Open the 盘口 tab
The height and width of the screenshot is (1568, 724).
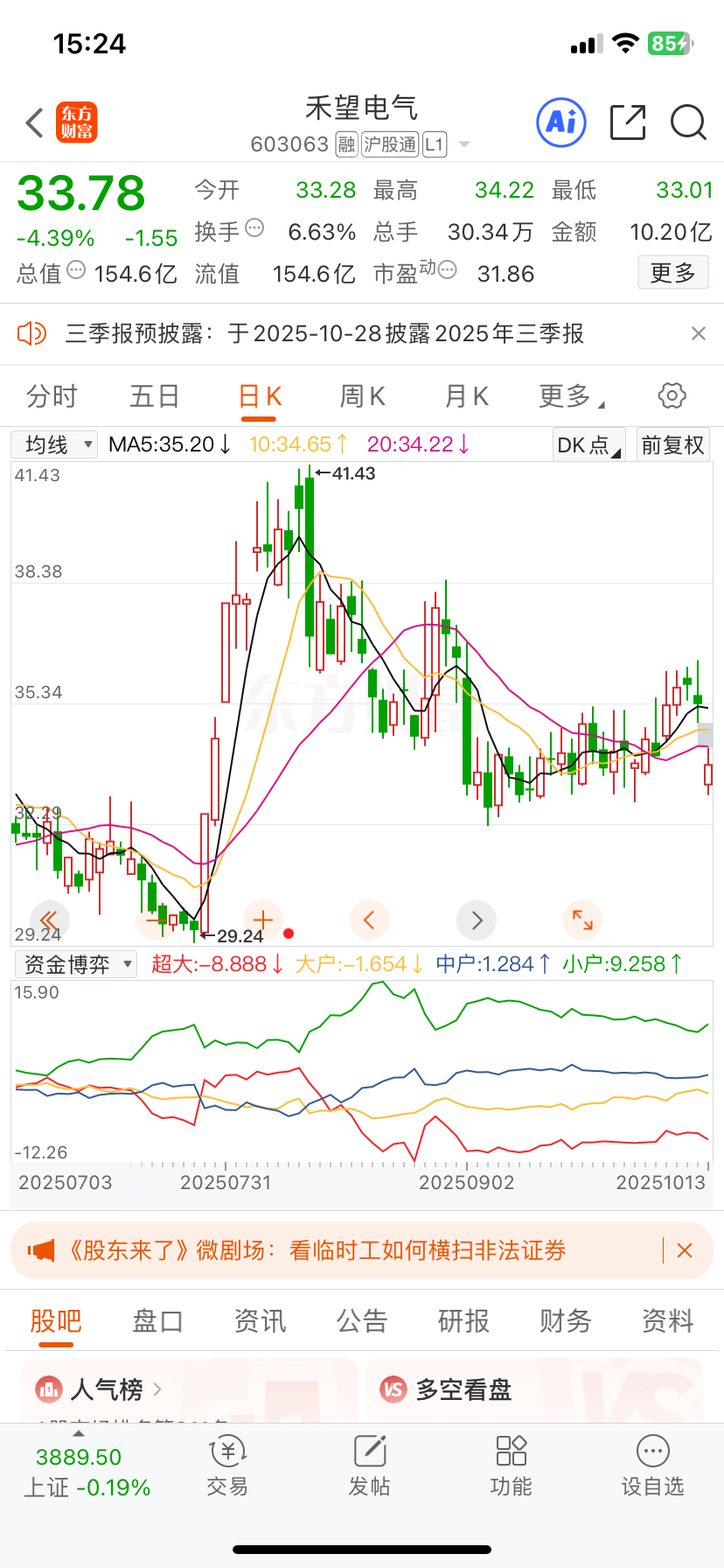click(x=157, y=1321)
